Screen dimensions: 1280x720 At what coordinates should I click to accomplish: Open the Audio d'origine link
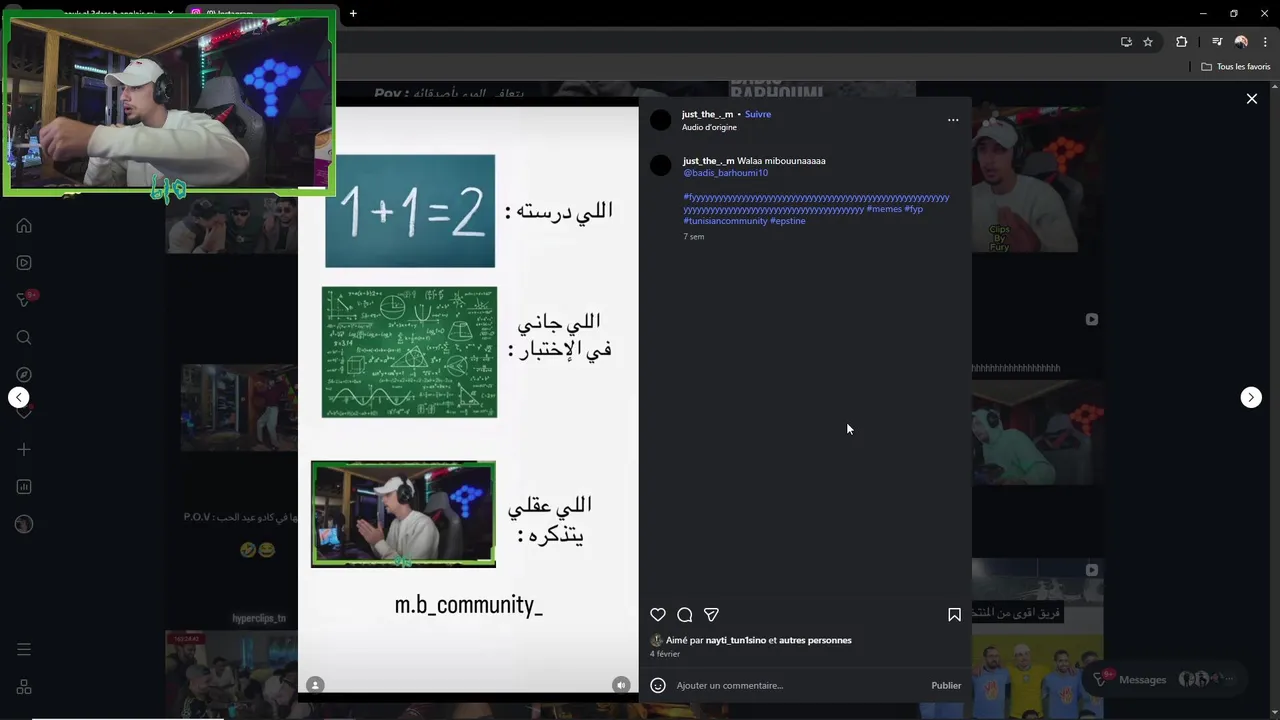coord(709,127)
